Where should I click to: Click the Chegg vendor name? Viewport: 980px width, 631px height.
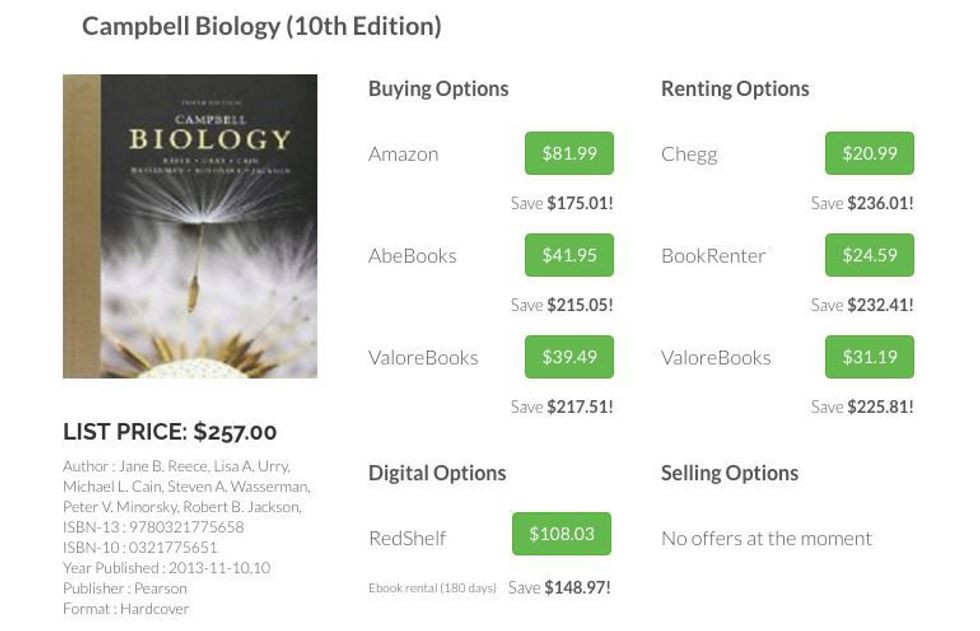(689, 154)
